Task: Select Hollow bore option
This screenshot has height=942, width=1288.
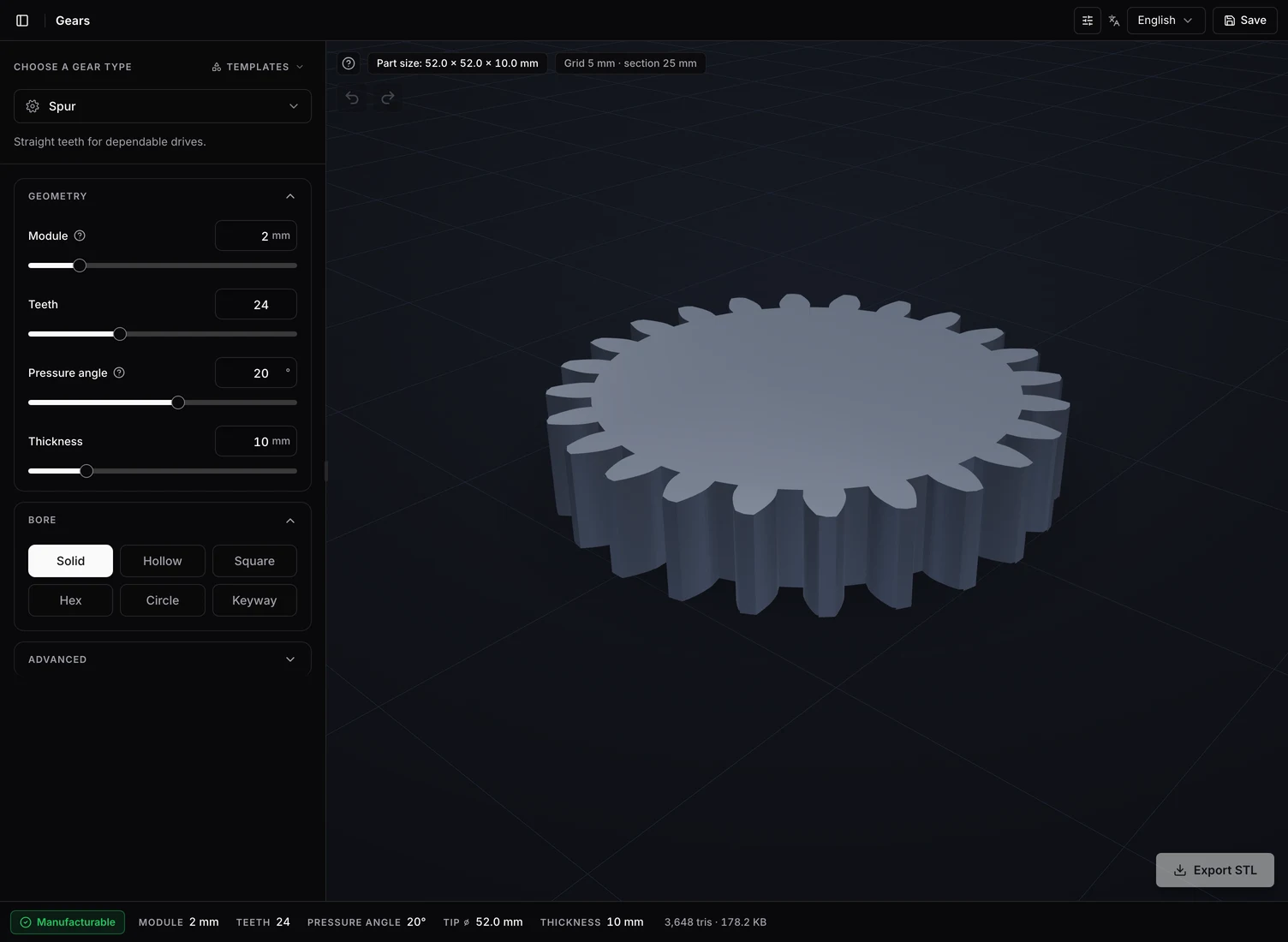Action: [x=163, y=561]
